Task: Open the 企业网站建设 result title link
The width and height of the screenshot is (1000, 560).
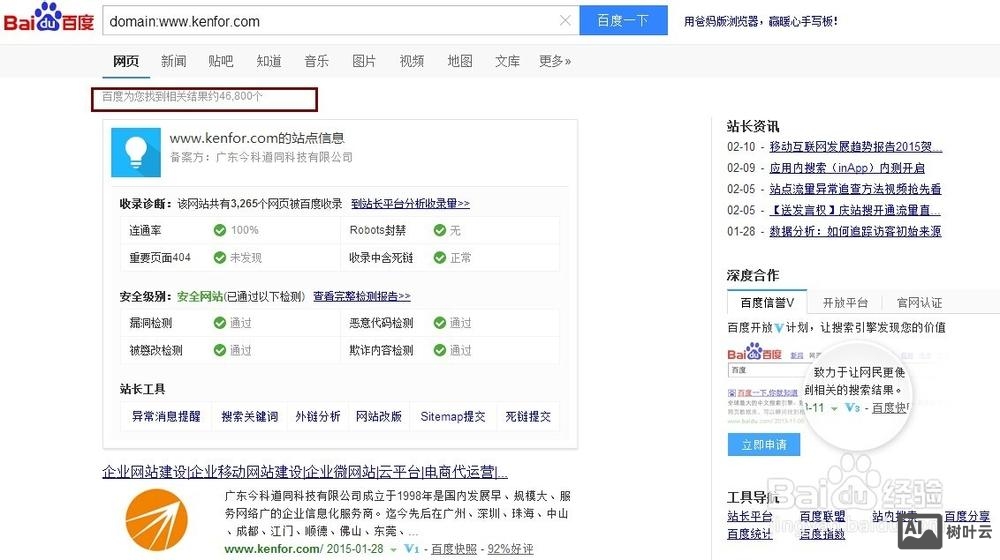Action: (x=305, y=472)
